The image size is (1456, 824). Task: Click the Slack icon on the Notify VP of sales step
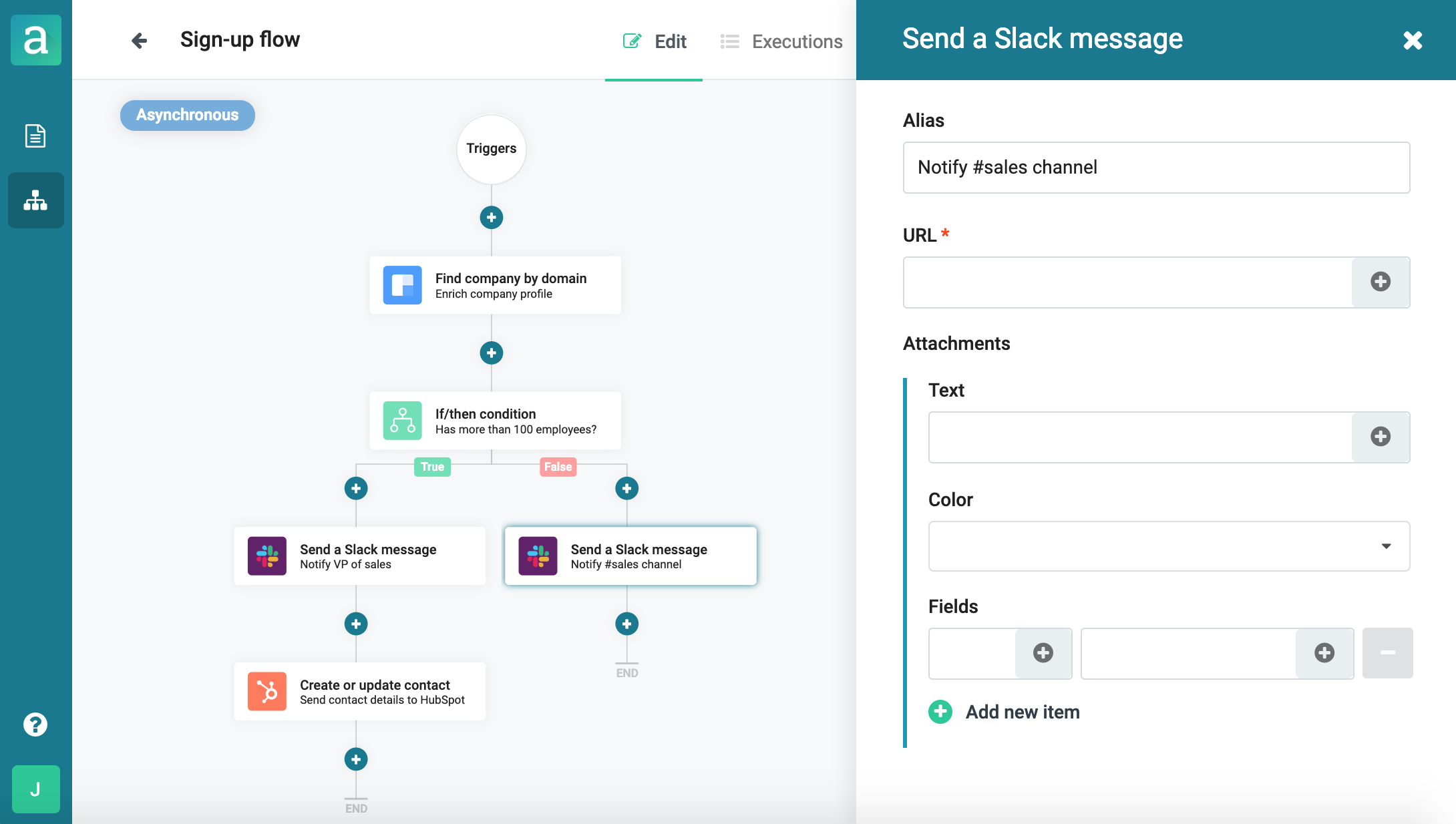[x=267, y=556]
